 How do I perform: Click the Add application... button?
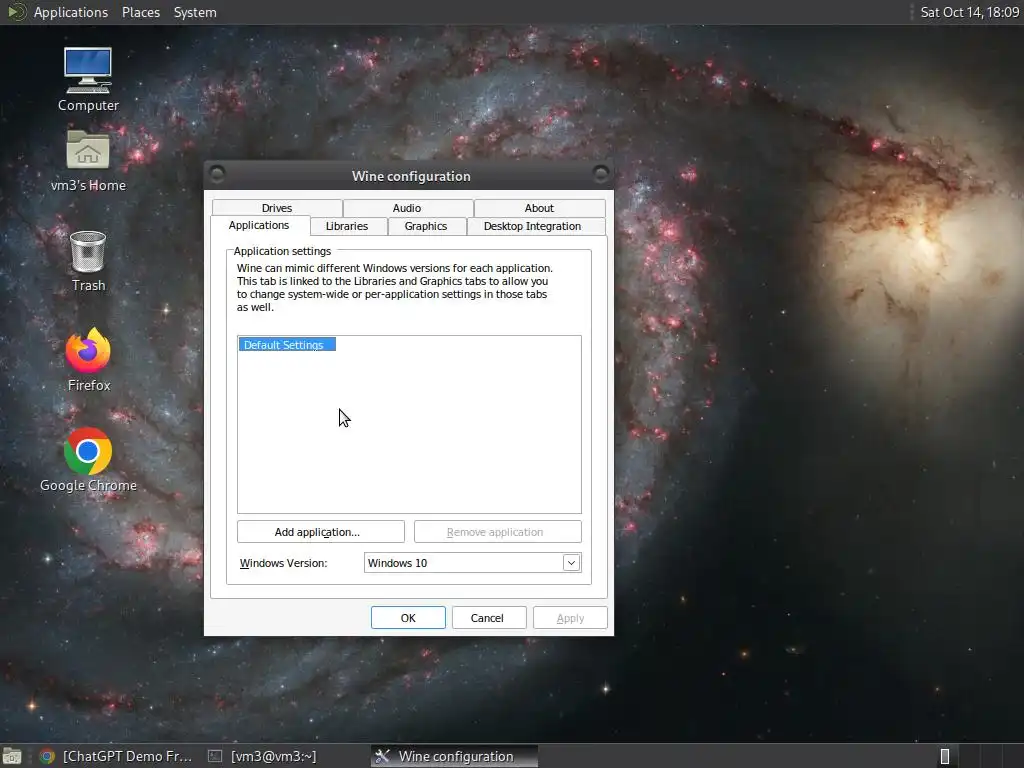click(321, 532)
